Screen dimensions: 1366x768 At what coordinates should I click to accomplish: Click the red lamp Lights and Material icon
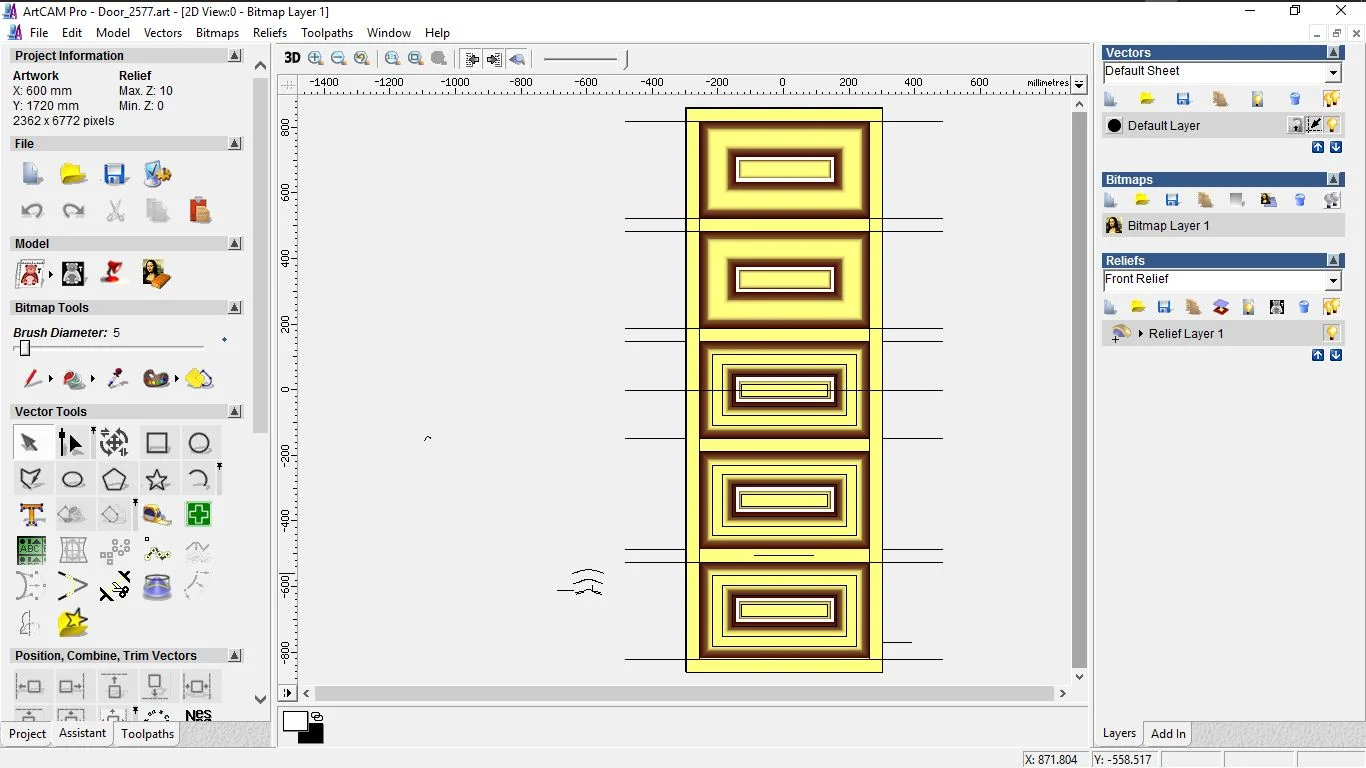[114, 273]
